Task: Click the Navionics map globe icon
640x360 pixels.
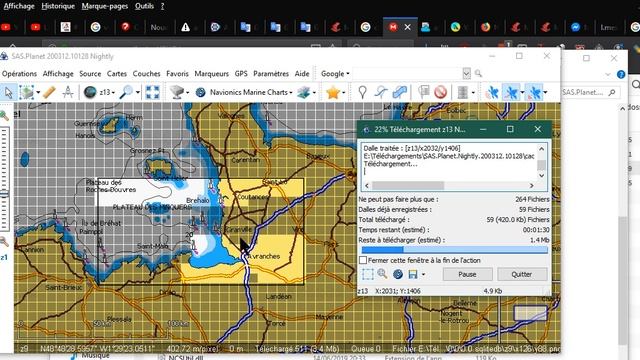Action: pos(200,92)
